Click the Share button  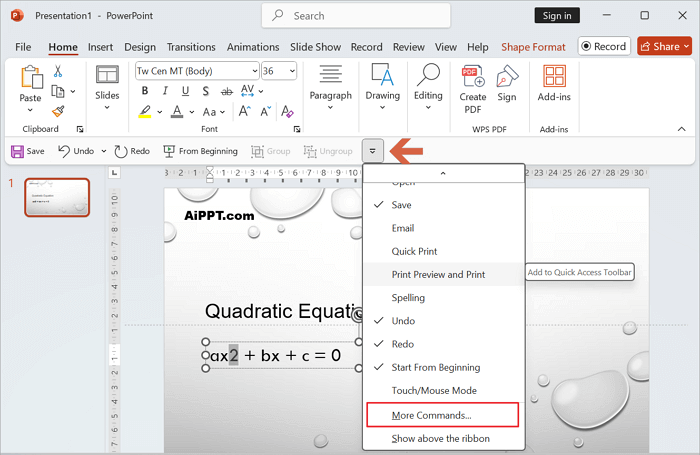click(x=664, y=46)
